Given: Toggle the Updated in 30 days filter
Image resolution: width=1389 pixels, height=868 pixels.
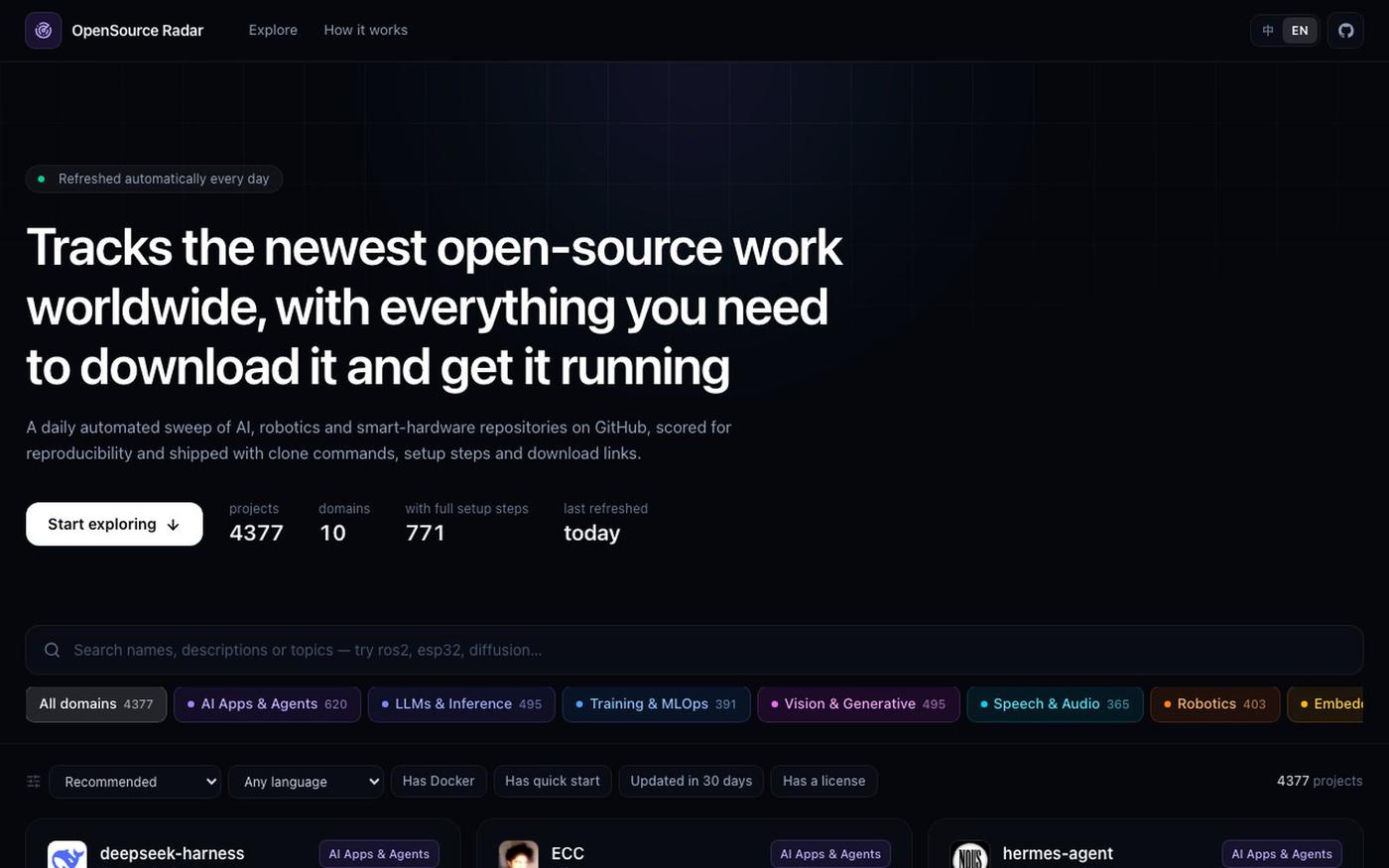Looking at the screenshot, I should point(692,781).
